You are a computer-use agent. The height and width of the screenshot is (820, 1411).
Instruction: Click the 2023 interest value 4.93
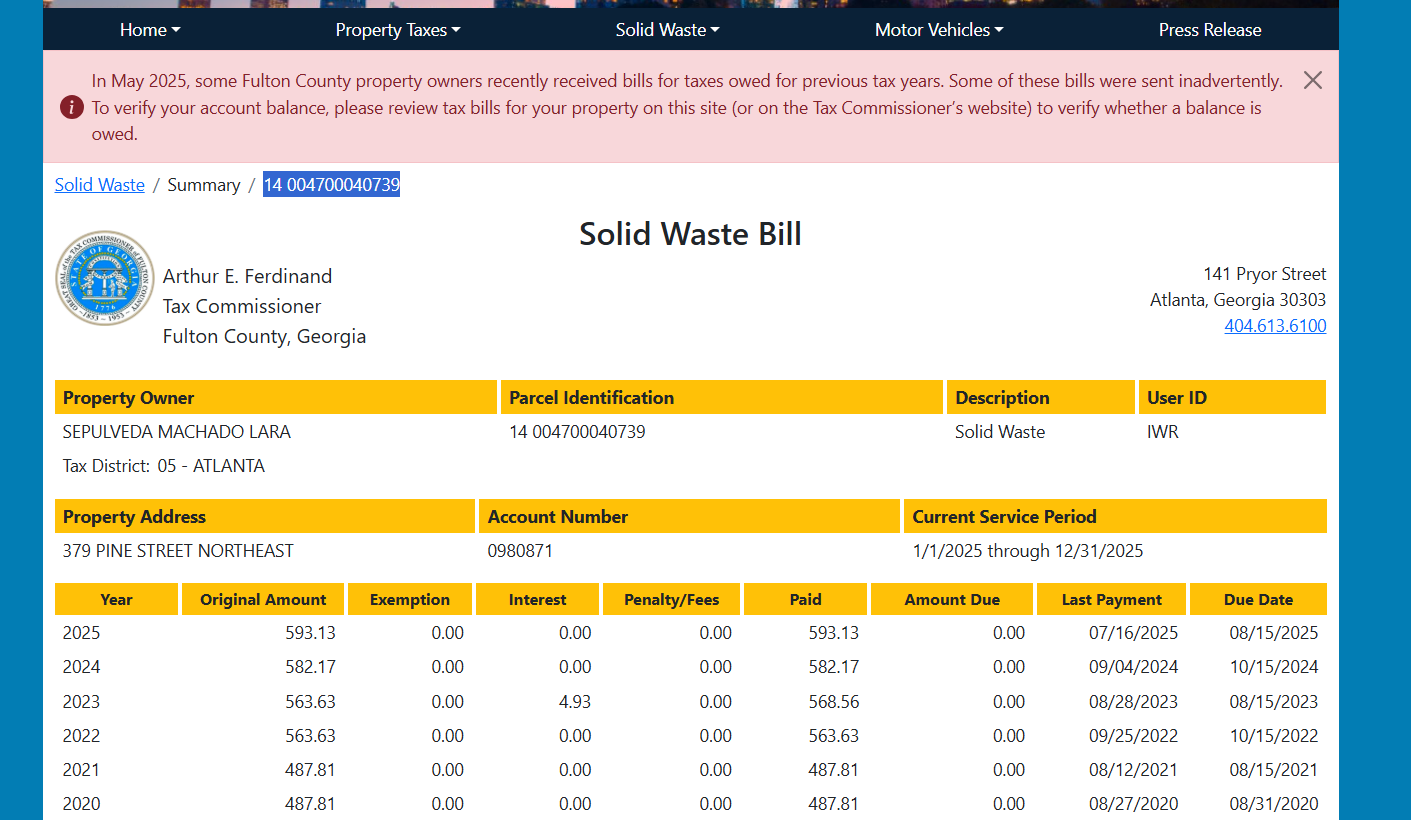pos(575,702)
